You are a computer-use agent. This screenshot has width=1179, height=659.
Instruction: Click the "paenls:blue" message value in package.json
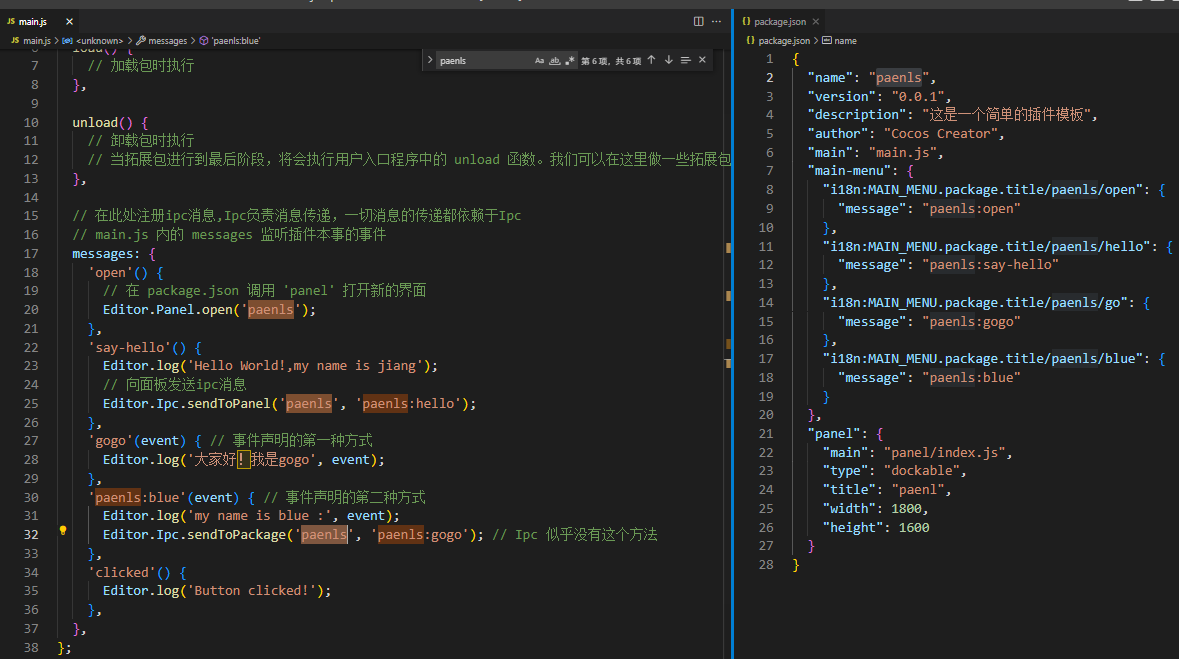tap(971, 378)
